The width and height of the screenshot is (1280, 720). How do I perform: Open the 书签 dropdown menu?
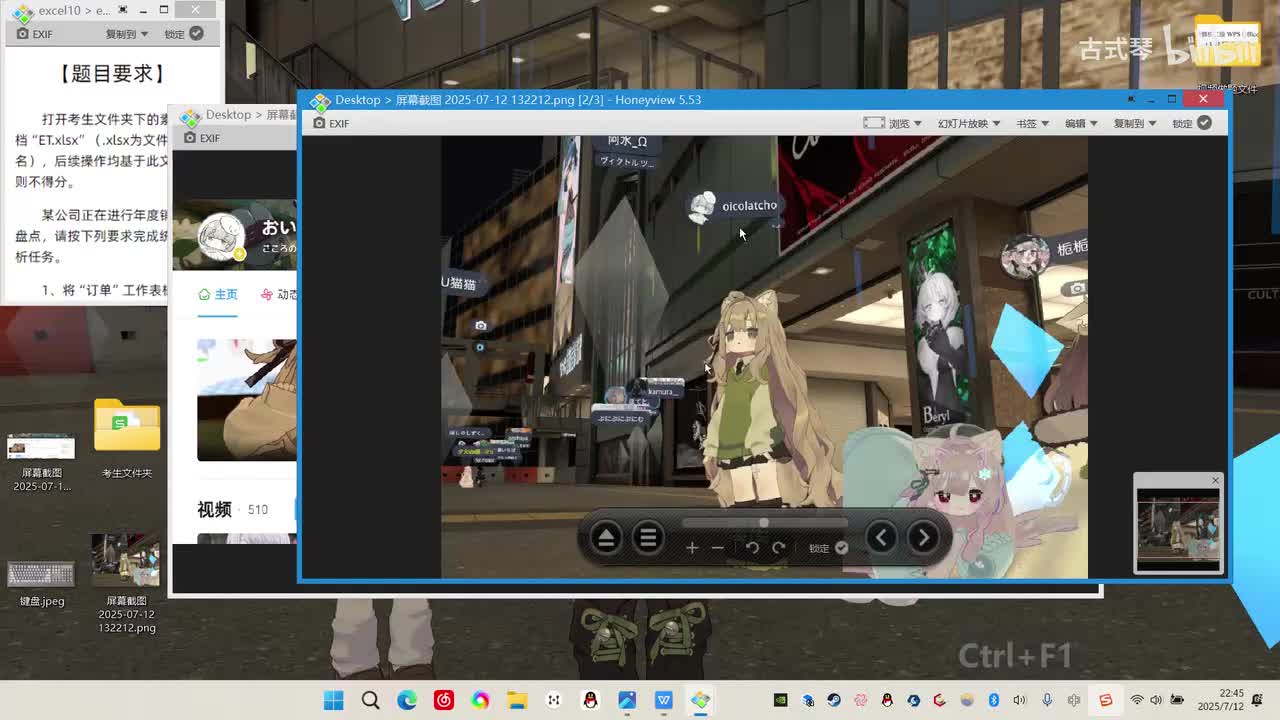[1032, 123]
